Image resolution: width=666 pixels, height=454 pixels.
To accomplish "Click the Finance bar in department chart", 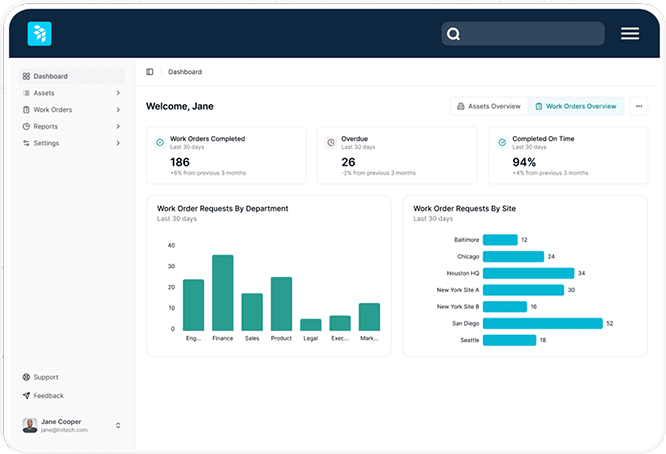I will pyautogui.click(x=223, y=293).
